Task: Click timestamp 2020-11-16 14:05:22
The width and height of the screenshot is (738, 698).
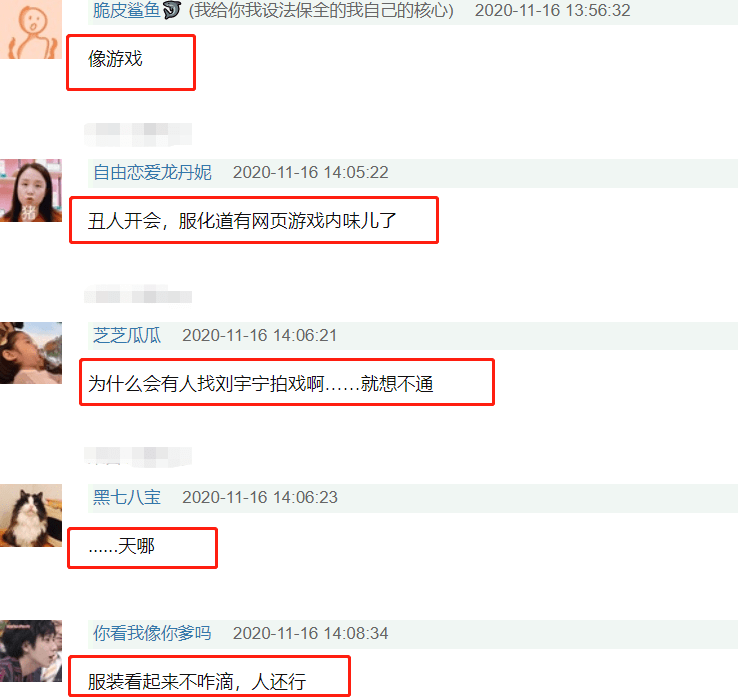Action: (x=311, y=172)
